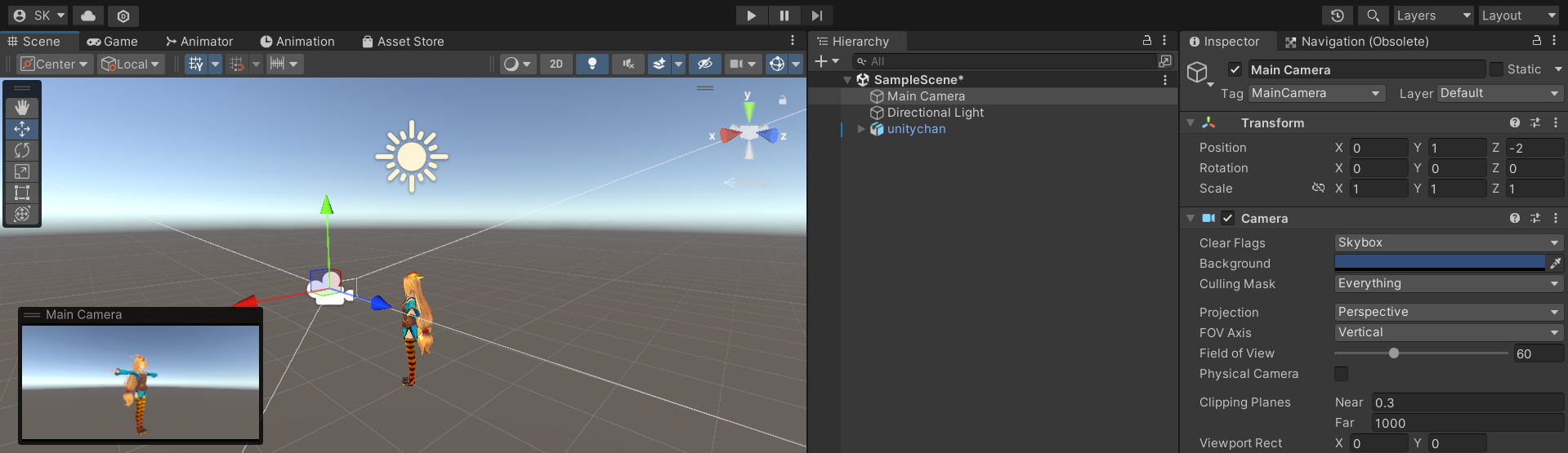Image resolution: width=1568 pixels, height=453 pixels.
Task: Open the snap increment settings
Action: (x=285, y=64)
